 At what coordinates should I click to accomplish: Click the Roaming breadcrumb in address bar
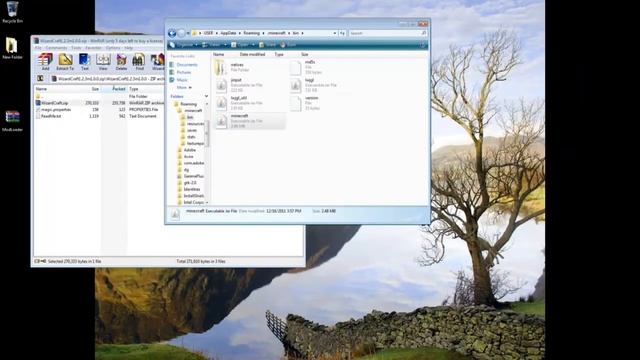click(x=251, y=33)
